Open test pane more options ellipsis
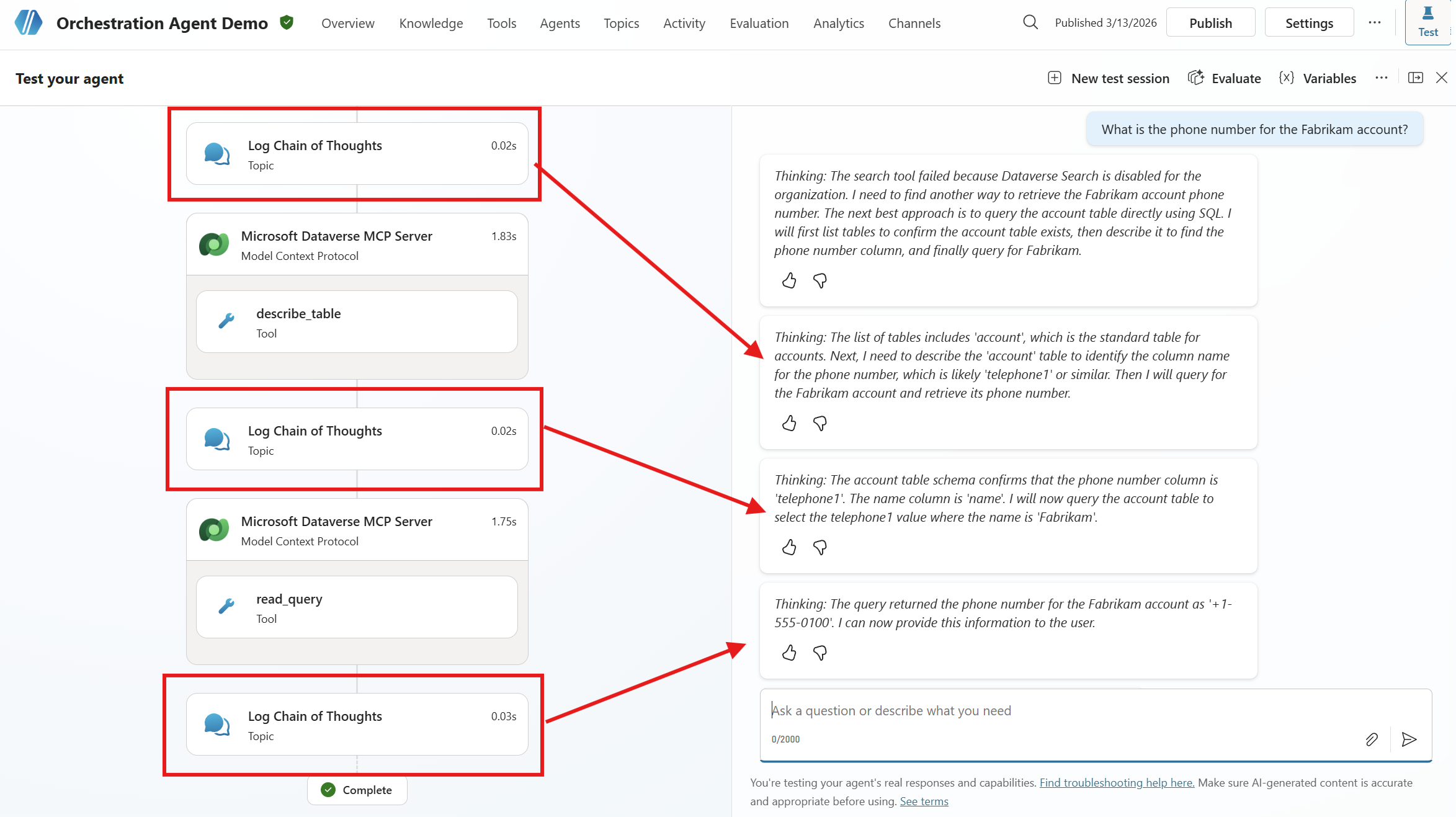Screen dimensions: 1456x817 pos(1381,78)
